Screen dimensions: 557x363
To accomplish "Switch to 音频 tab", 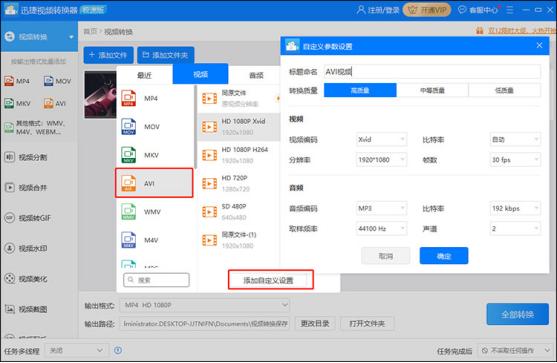I will (256, 75).
